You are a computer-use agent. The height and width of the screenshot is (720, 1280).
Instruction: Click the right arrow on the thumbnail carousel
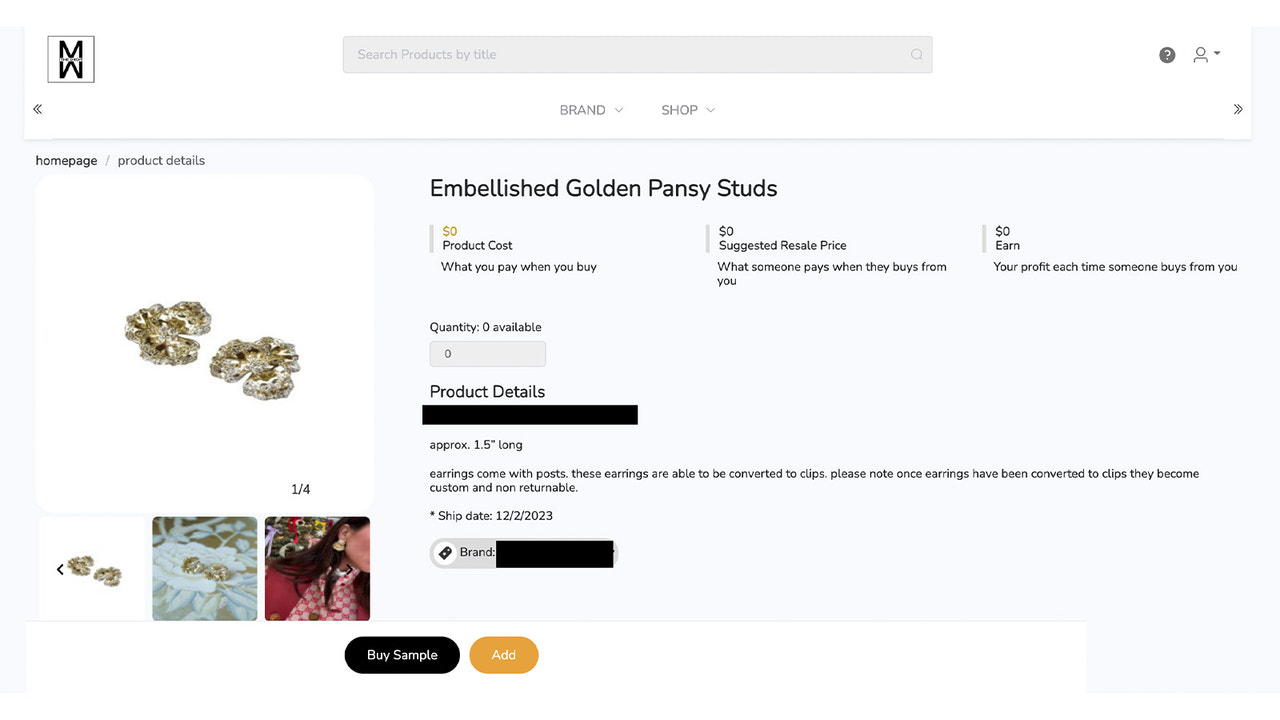pos(349,568)
